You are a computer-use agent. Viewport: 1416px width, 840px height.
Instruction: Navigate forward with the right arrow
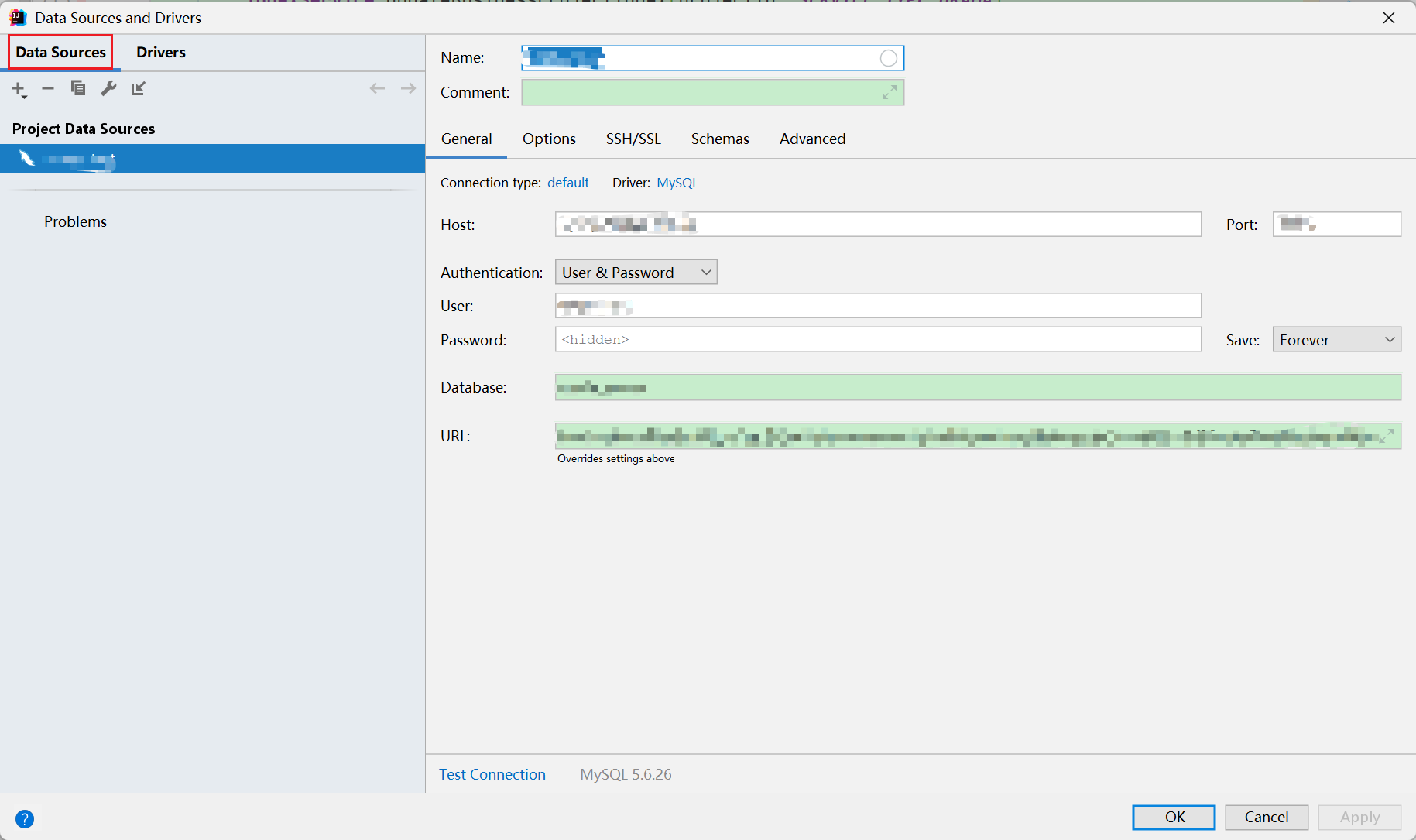coord(408,88)
